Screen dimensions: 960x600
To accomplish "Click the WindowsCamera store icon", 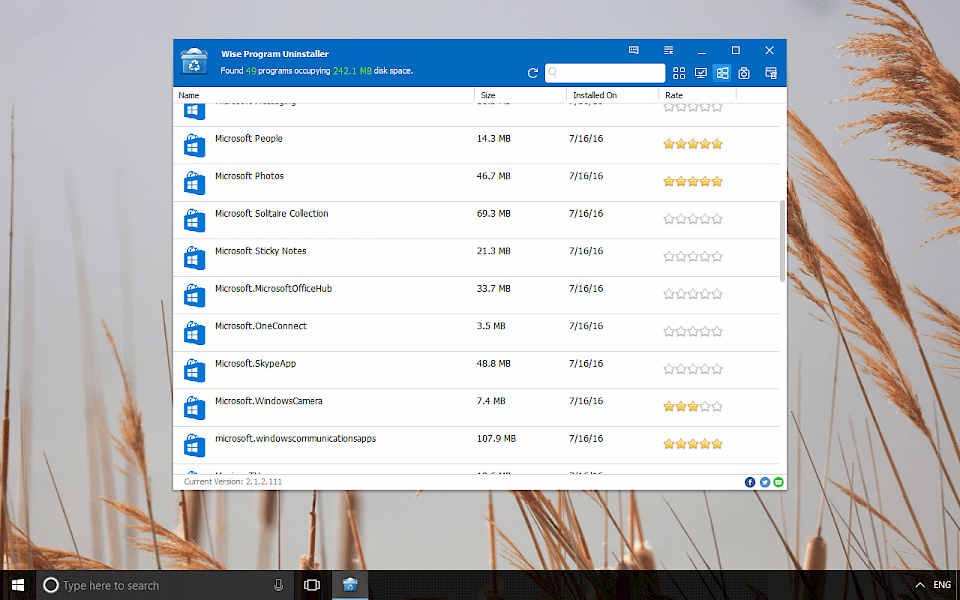I will [x=194, y=407].
